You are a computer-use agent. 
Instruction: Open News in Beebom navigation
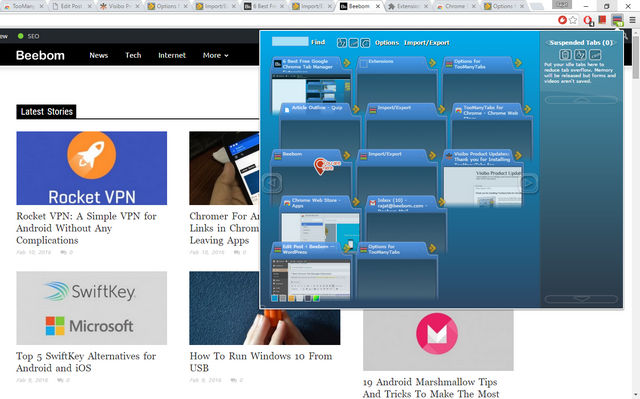click(x=99, y=55)
